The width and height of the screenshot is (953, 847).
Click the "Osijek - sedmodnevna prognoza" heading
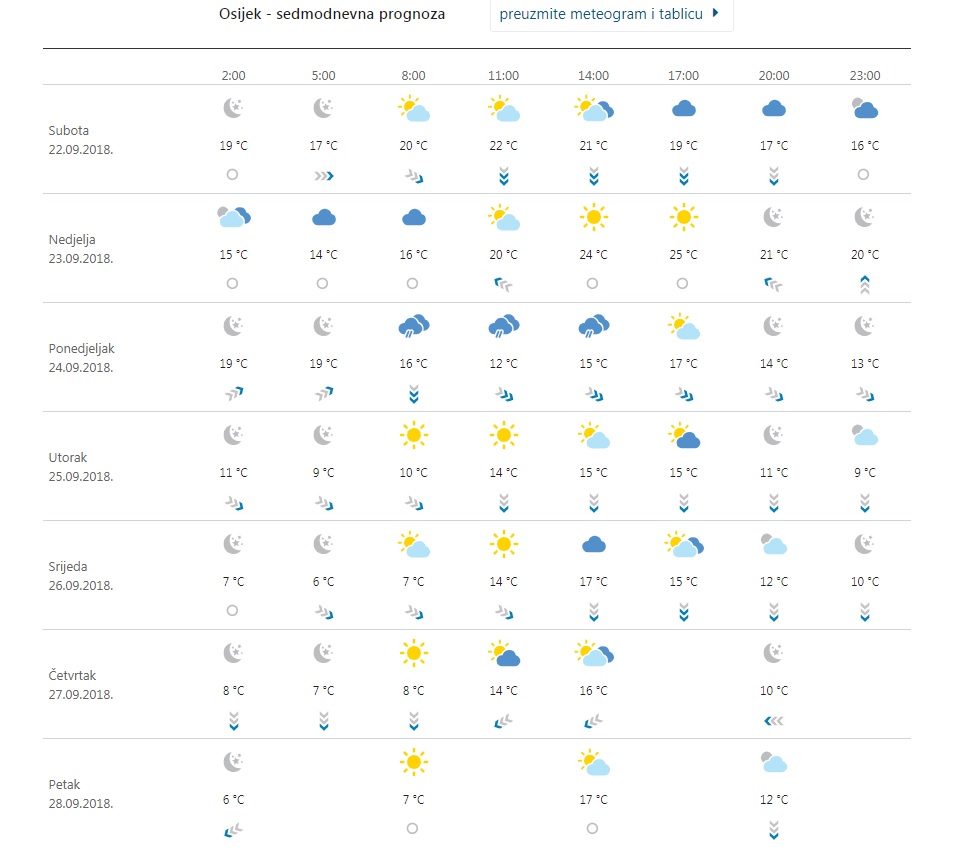pyautogui.click(x=332, y=15)
